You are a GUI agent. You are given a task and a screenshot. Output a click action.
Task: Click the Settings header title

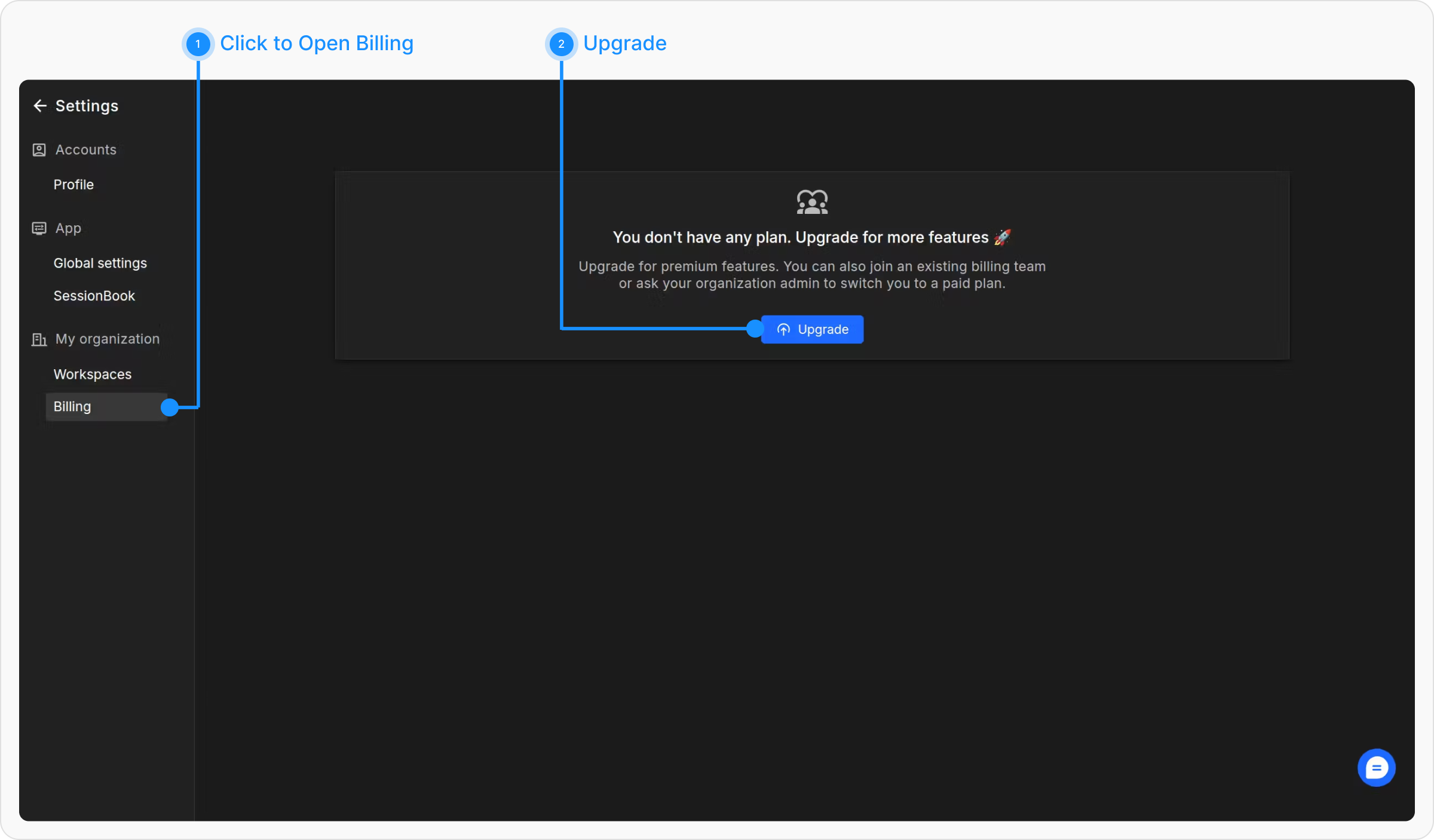(87, 106)
